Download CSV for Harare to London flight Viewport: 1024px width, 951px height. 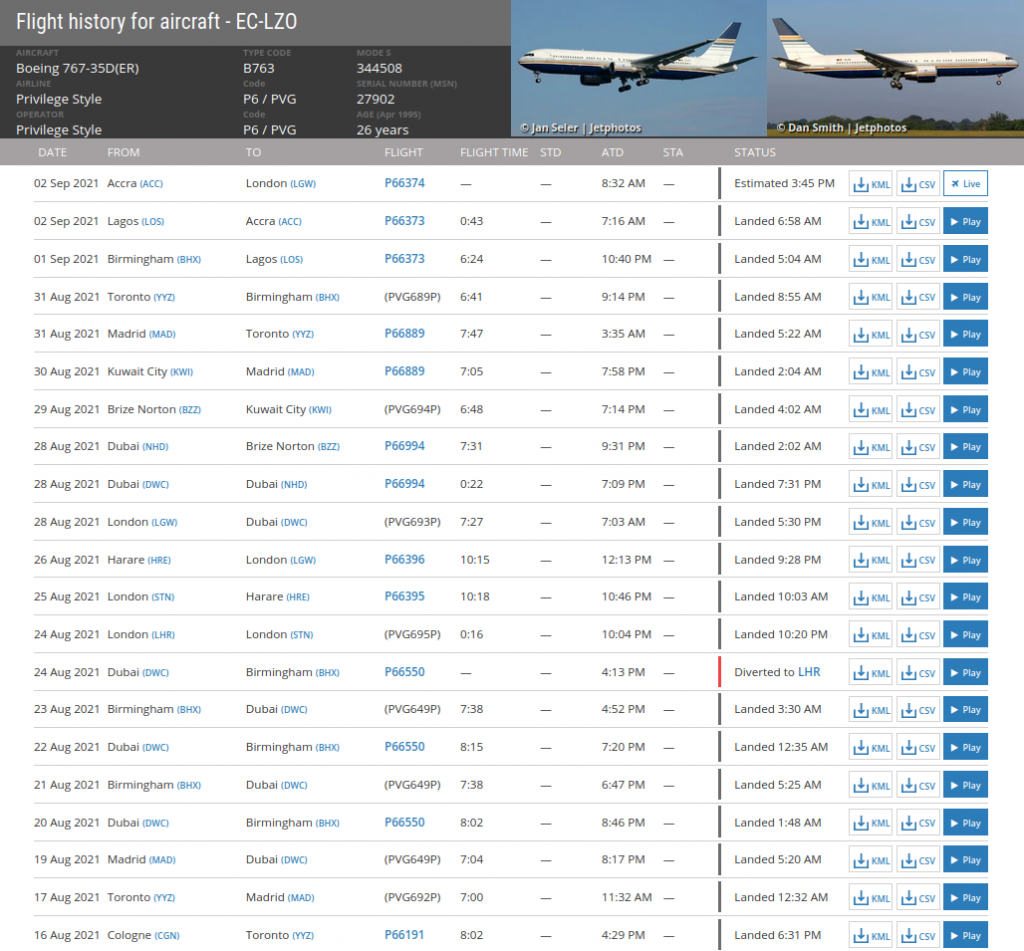pos(918,560)
